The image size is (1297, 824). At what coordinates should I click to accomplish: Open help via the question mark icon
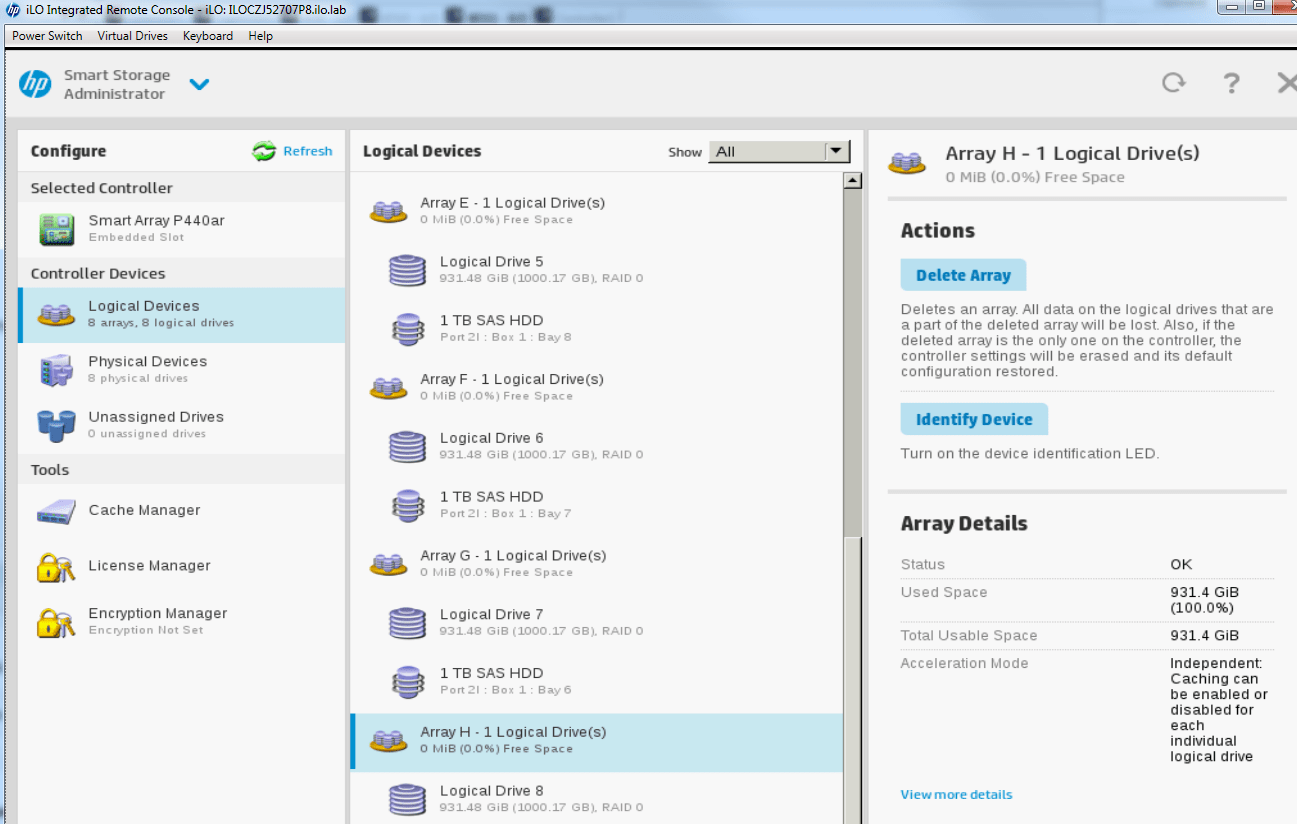click(x=1232, y=83)
